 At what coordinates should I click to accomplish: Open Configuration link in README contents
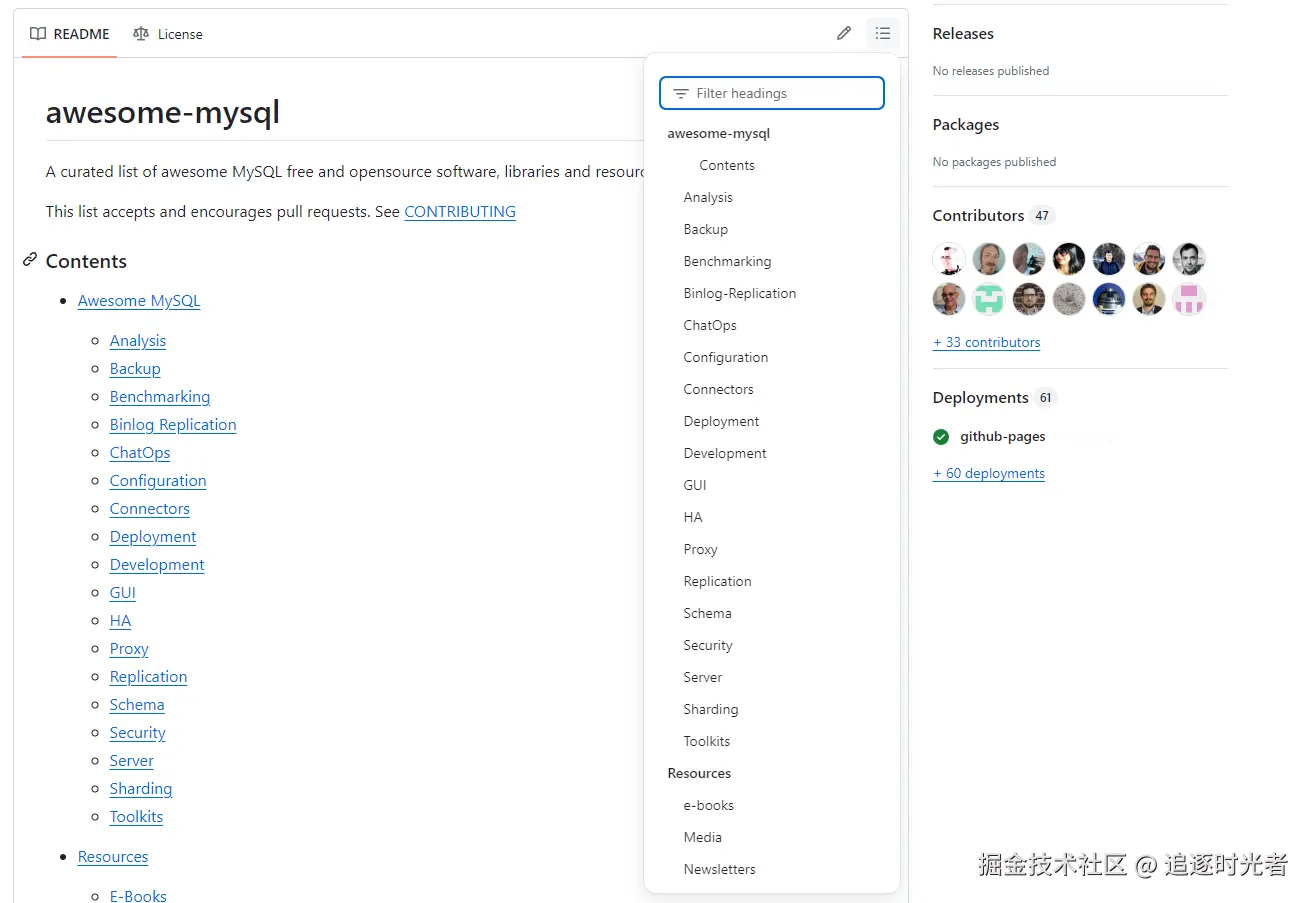[158, 481]
